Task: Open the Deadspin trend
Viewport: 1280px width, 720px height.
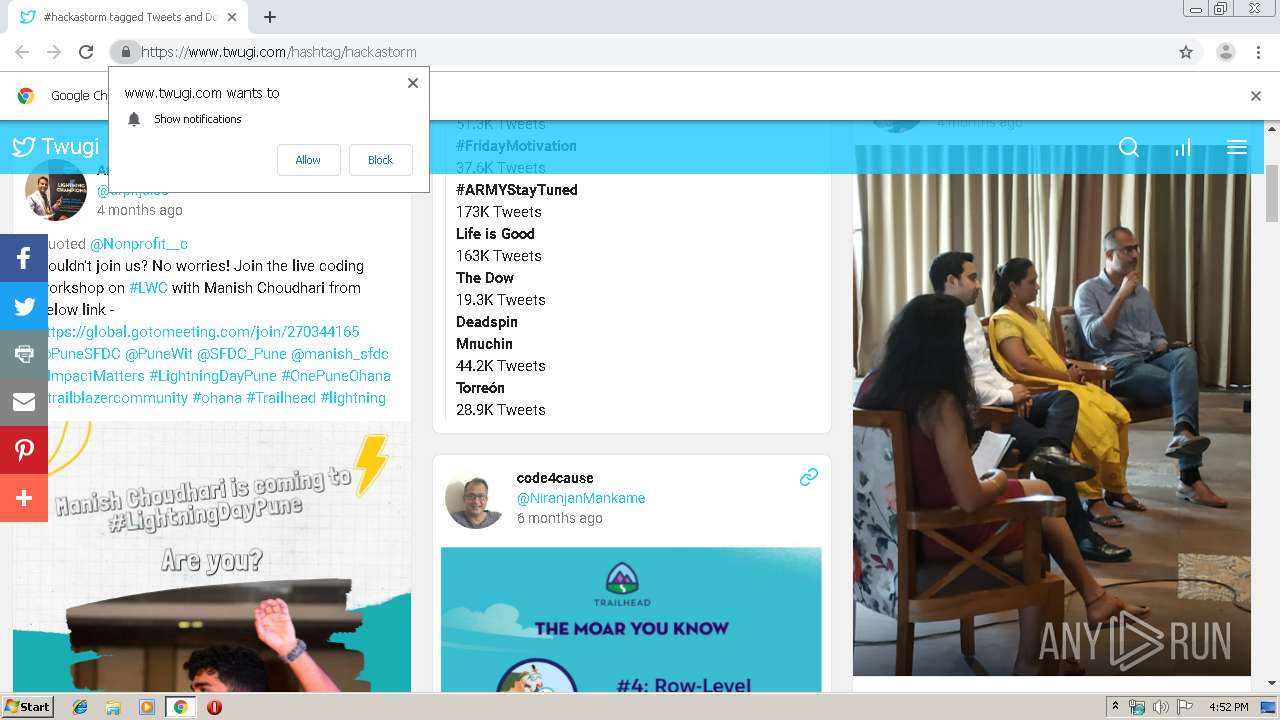Action: (487, 322)
